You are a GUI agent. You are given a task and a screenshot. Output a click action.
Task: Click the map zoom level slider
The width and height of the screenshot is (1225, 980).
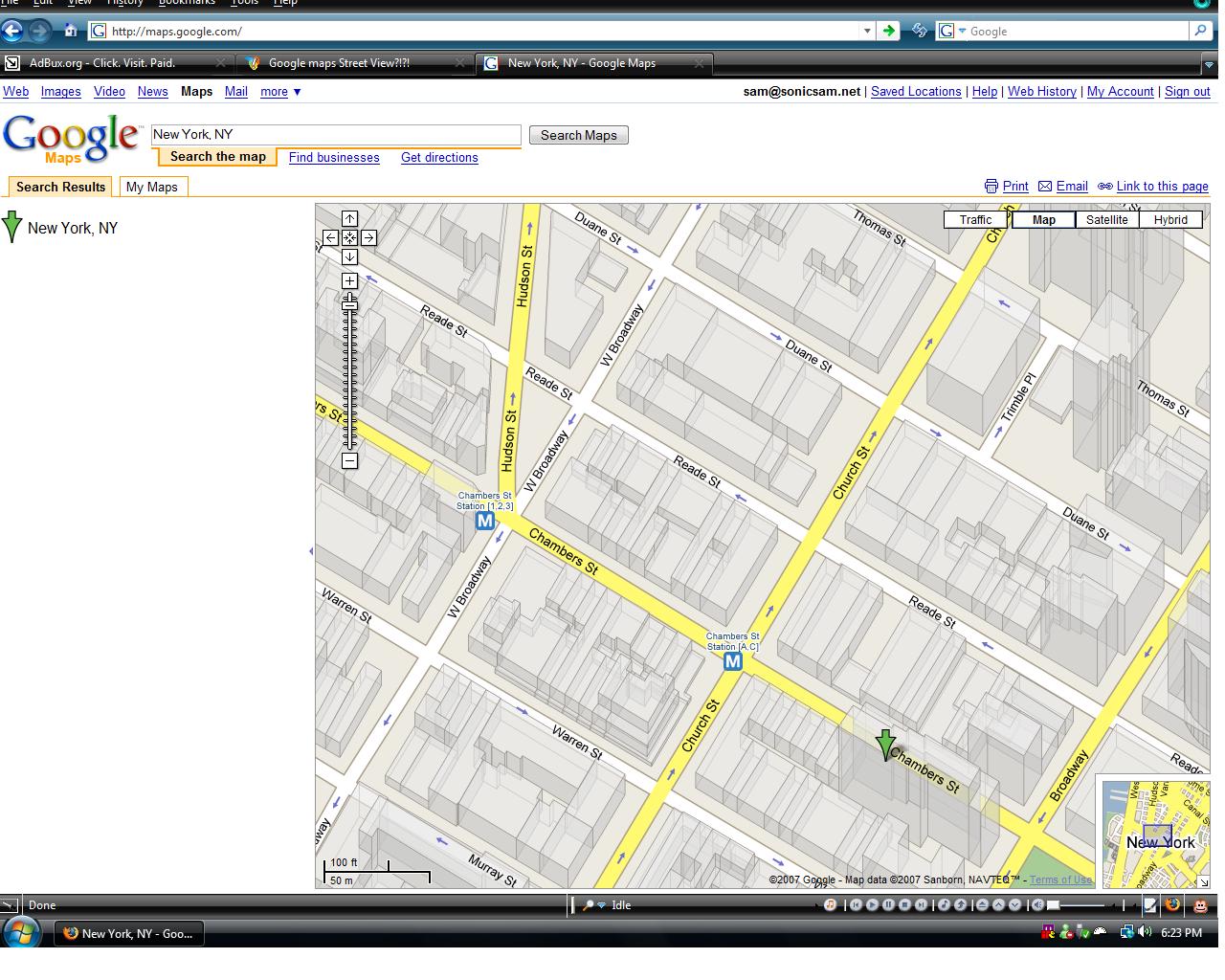349,373
